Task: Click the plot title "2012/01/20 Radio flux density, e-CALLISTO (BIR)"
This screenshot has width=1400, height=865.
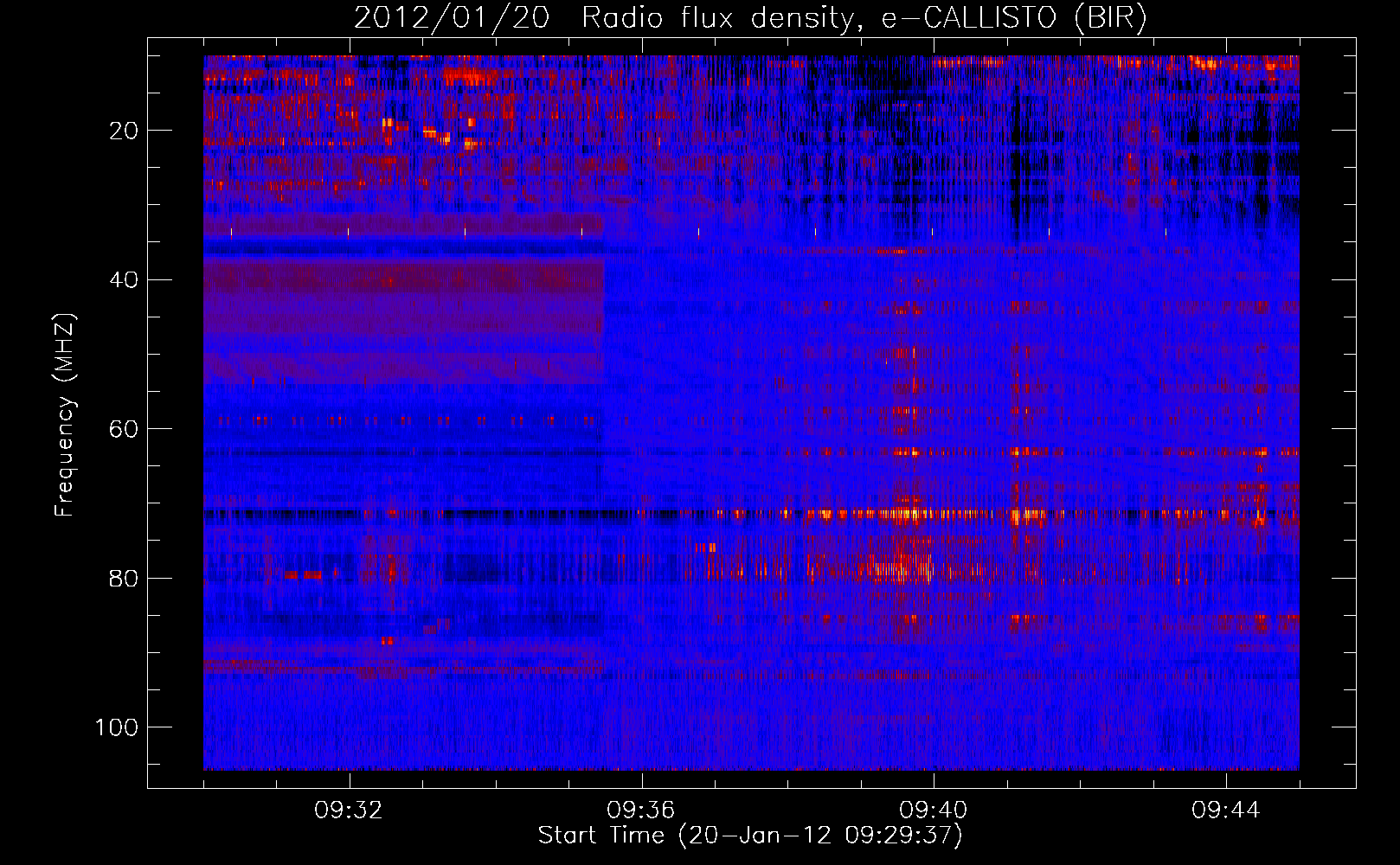Action: click(750, 18)
